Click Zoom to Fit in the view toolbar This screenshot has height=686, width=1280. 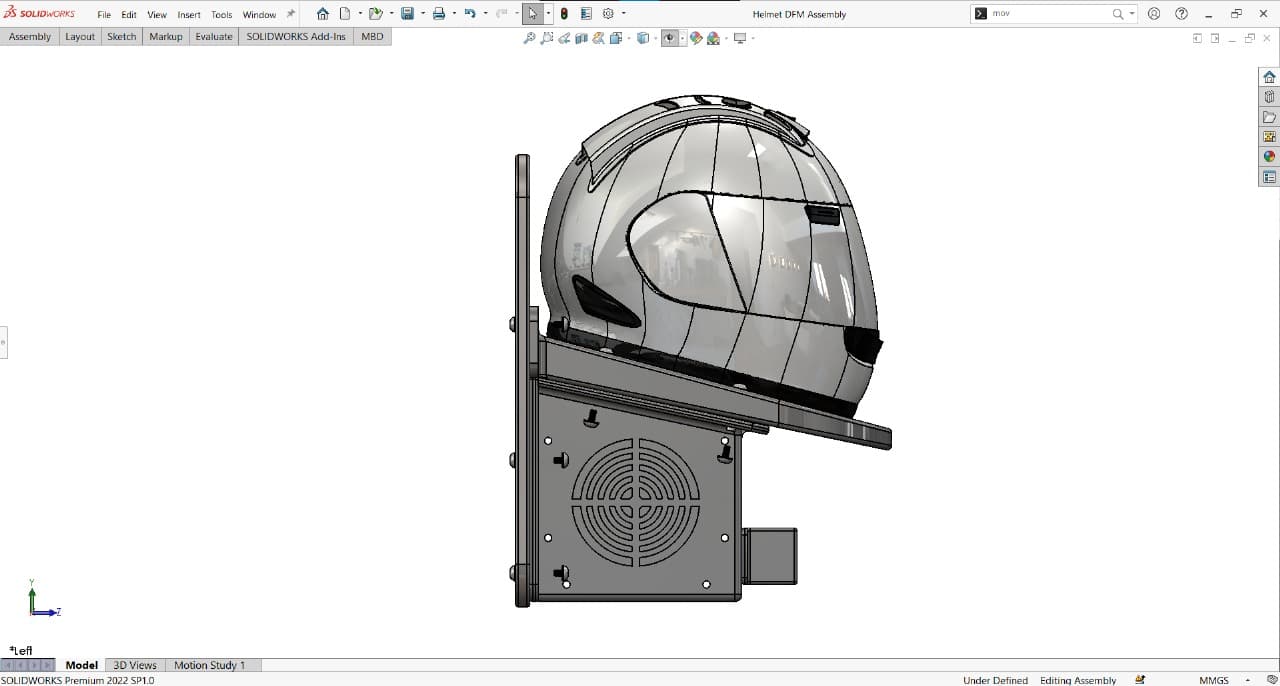coord(529,38)
